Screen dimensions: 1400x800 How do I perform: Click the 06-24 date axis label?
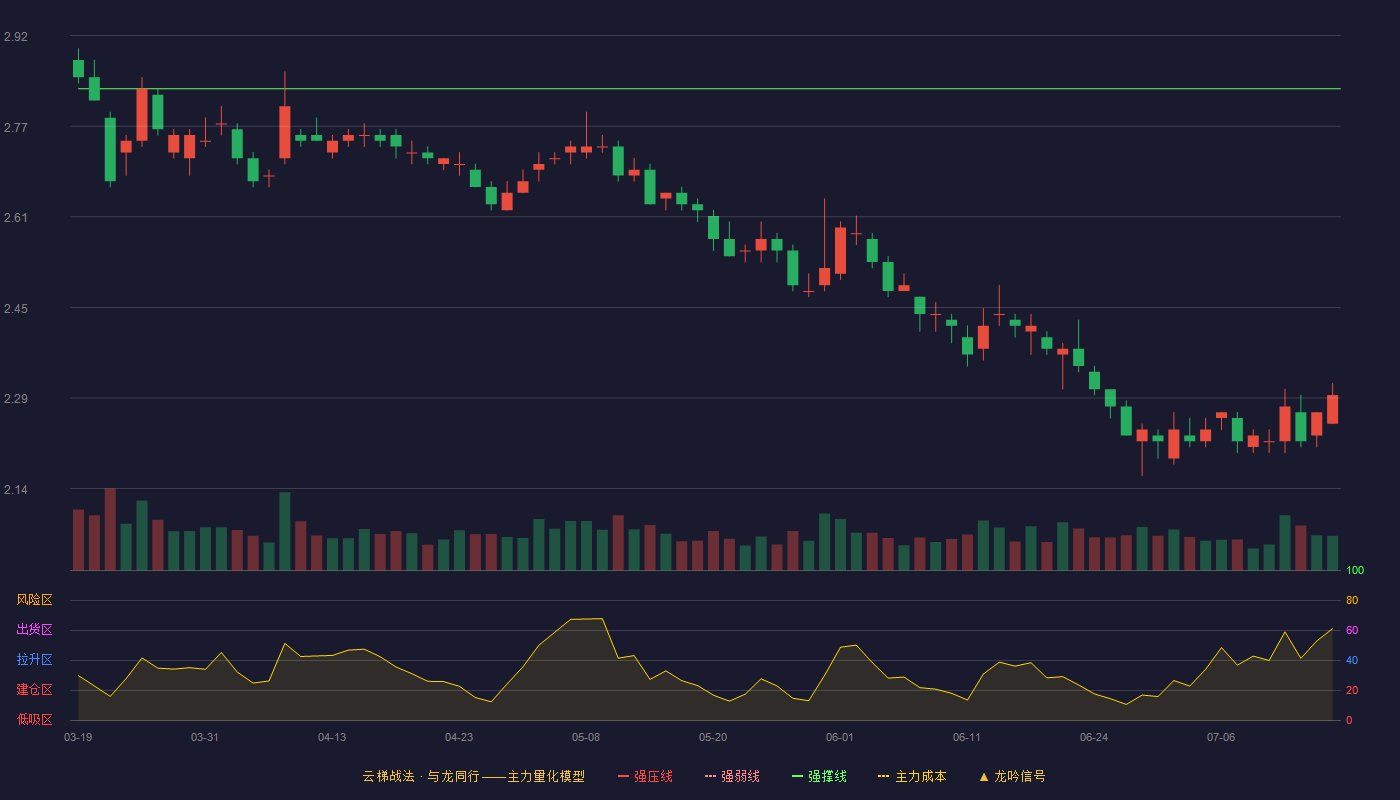pos(1094,737)
